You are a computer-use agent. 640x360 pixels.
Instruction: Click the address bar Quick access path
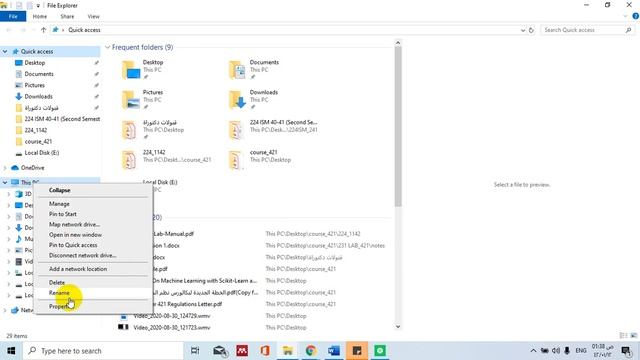click(x=84, y=30)
